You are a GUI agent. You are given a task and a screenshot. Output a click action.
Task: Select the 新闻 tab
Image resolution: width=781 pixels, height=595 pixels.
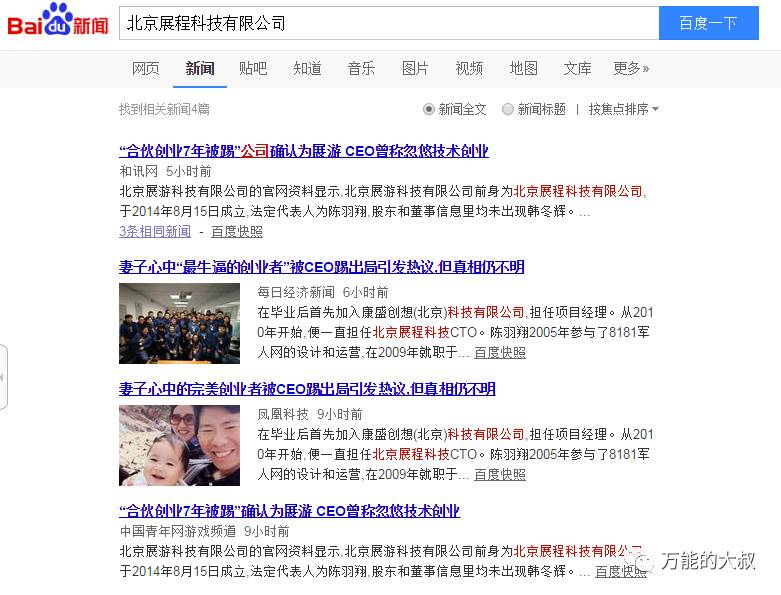tap(200, 68)
